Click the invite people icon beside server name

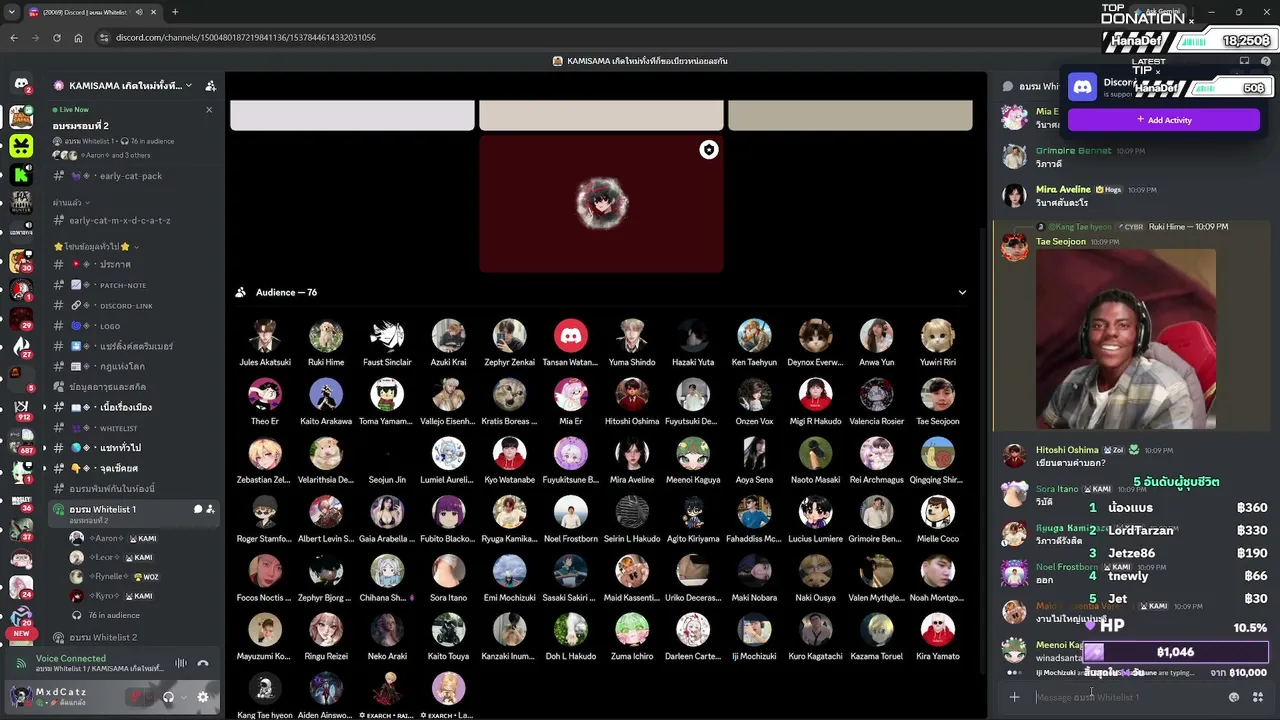[210, 86]
